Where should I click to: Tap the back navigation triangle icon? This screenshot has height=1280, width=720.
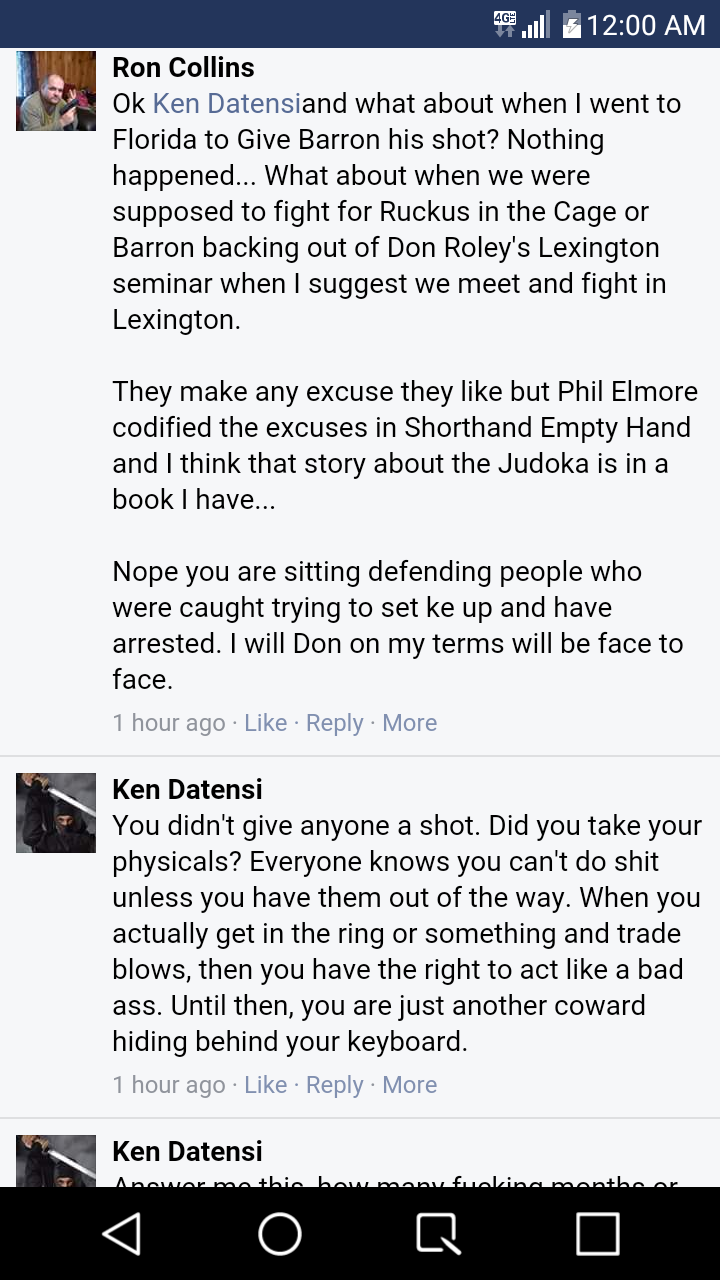122,1234
